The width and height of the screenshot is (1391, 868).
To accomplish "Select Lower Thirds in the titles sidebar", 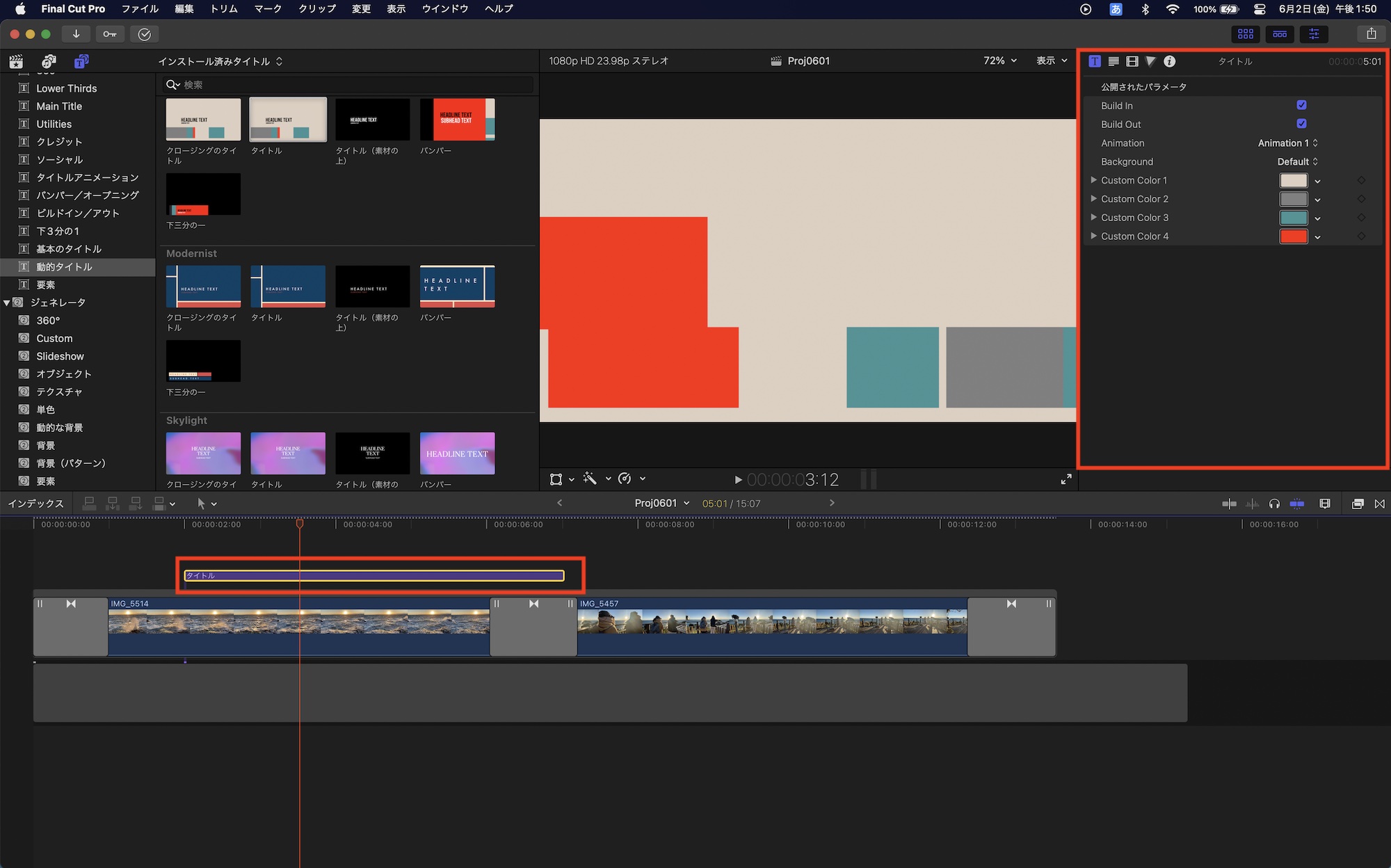I will tap(66, 88).
